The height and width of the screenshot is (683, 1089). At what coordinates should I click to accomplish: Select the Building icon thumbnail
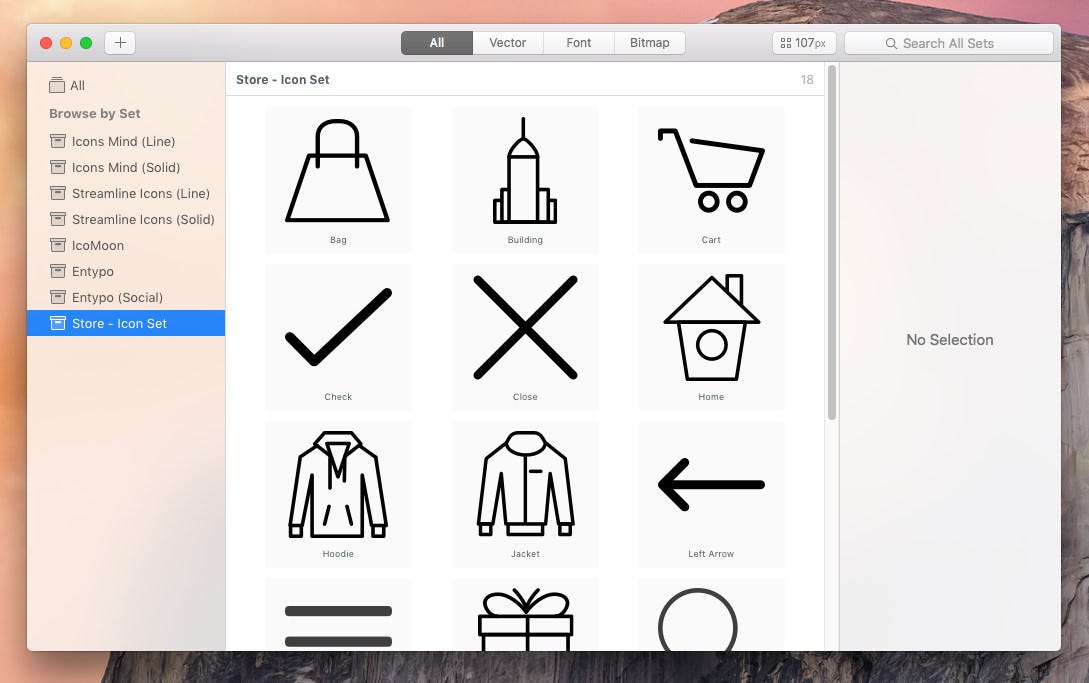(x=525, y=180)
